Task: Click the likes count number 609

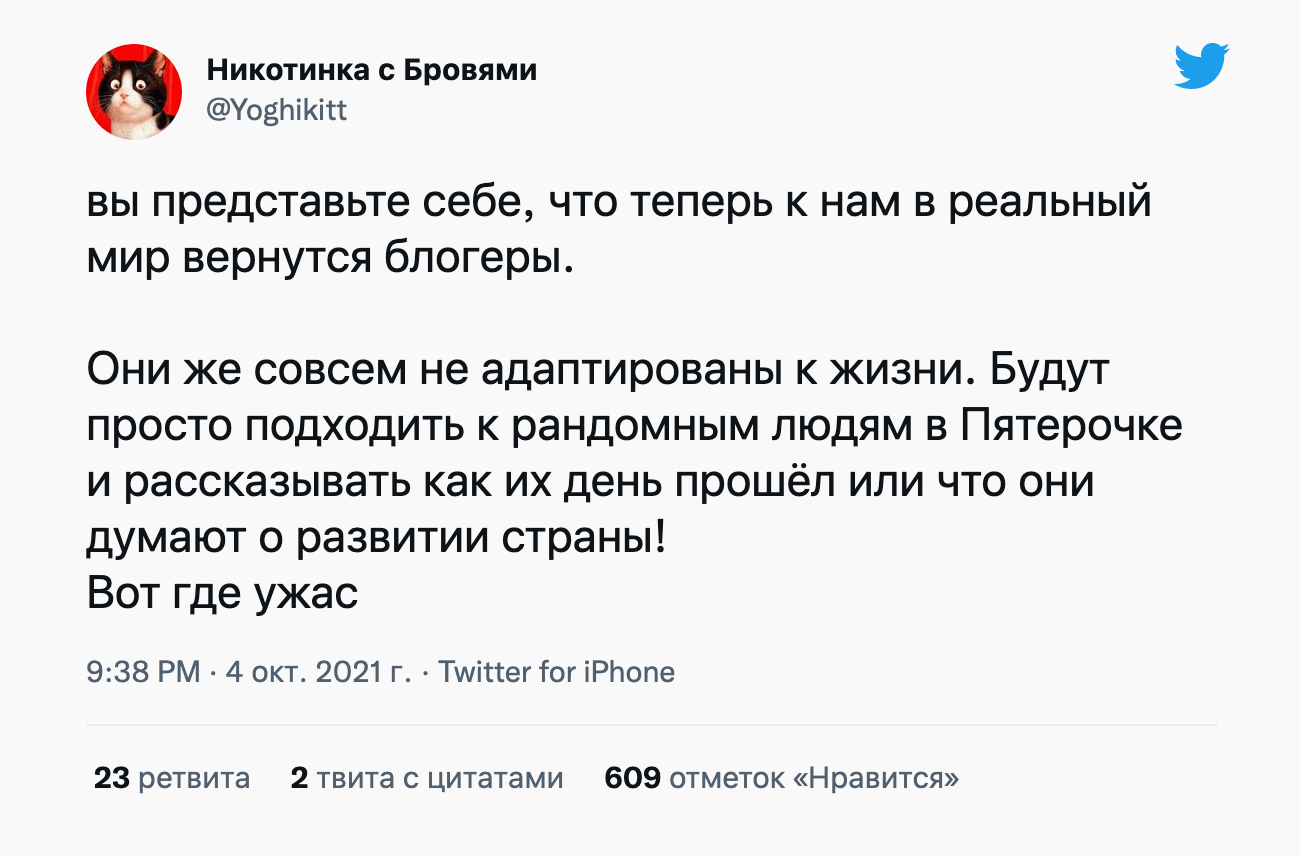Action: (632, 778)
